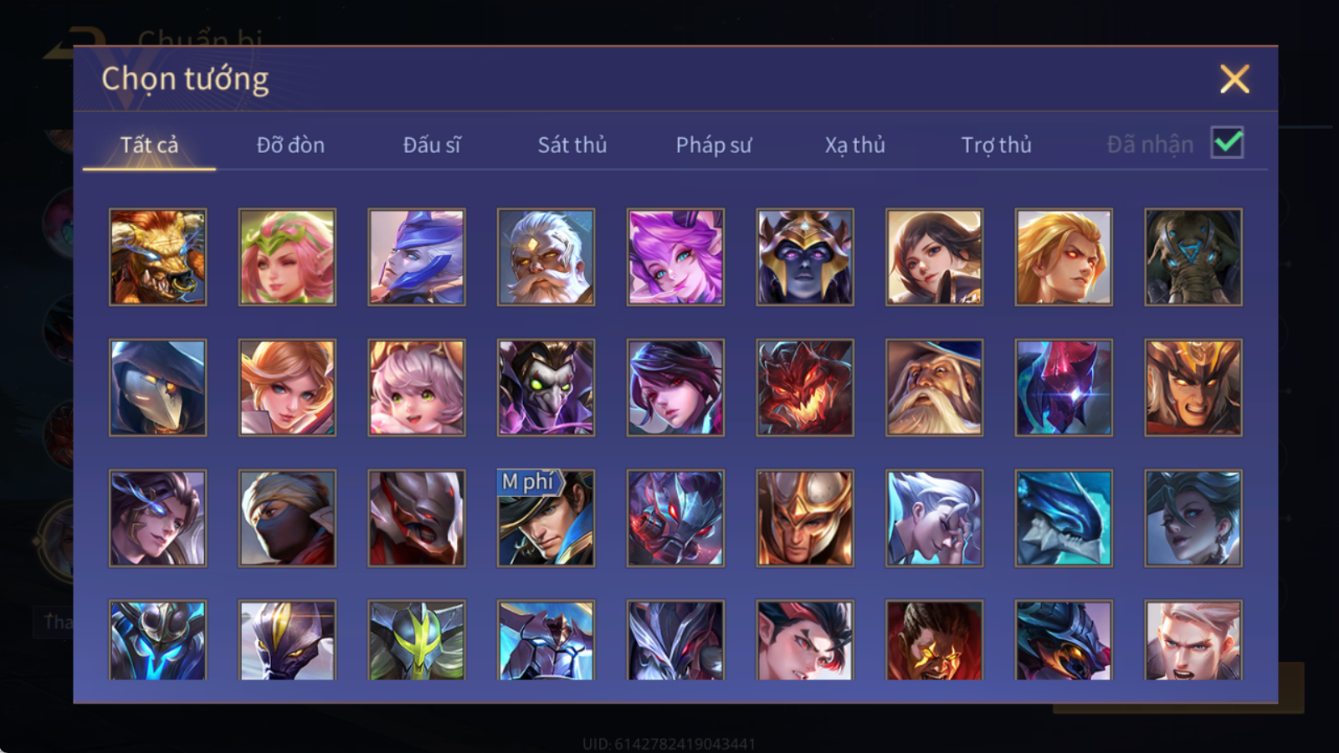Open the 'Trợ thủ' tab
The width and height of the screenshot is (1339, 753).
(996, 145)
